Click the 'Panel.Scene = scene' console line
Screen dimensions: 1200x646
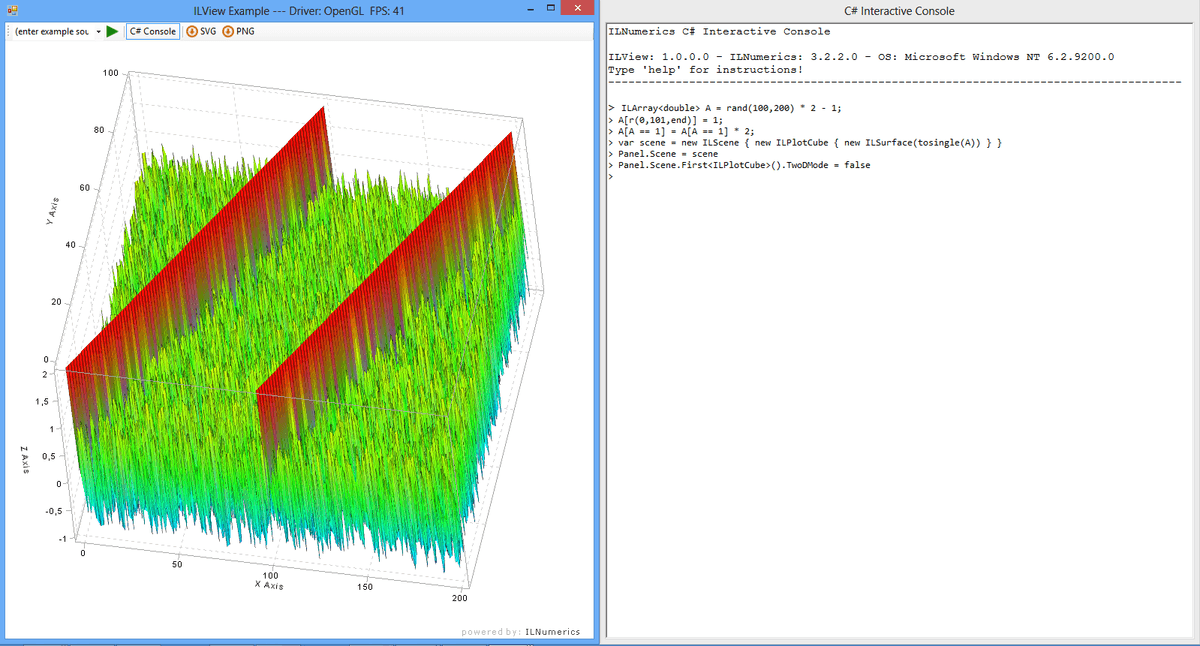(662, 154)
